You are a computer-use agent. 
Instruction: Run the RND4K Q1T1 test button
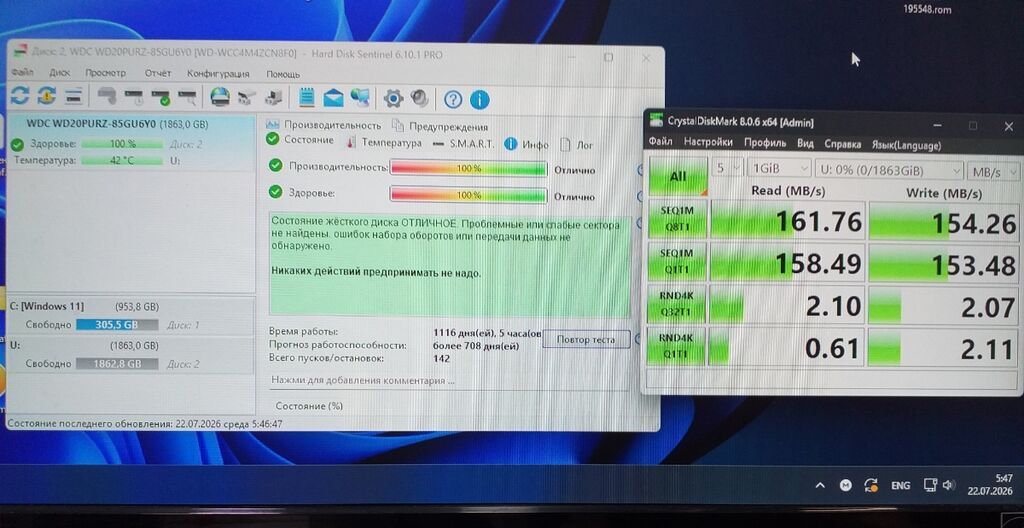(x=677, y=347)
